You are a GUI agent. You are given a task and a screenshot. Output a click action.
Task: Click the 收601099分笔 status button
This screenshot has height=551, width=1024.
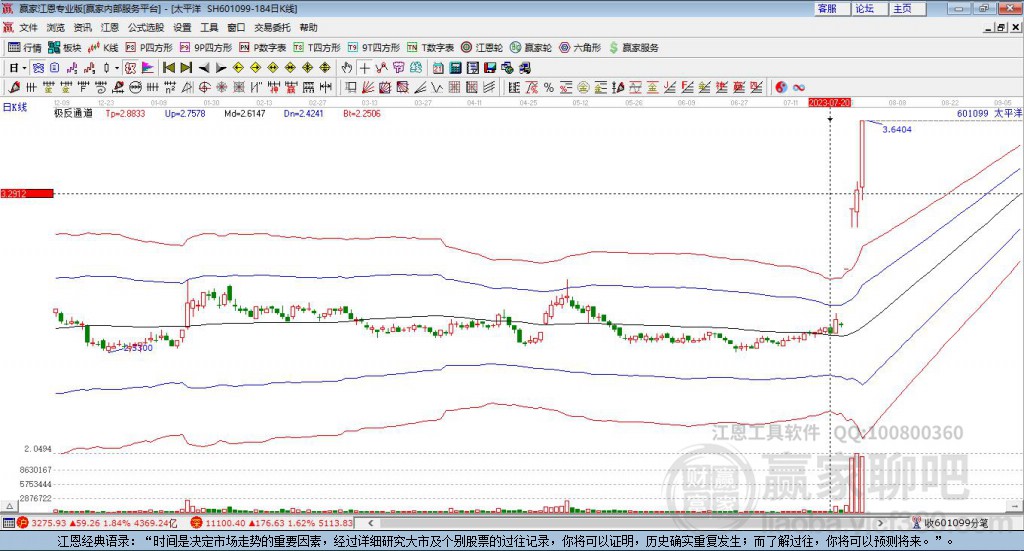(951, 523)
